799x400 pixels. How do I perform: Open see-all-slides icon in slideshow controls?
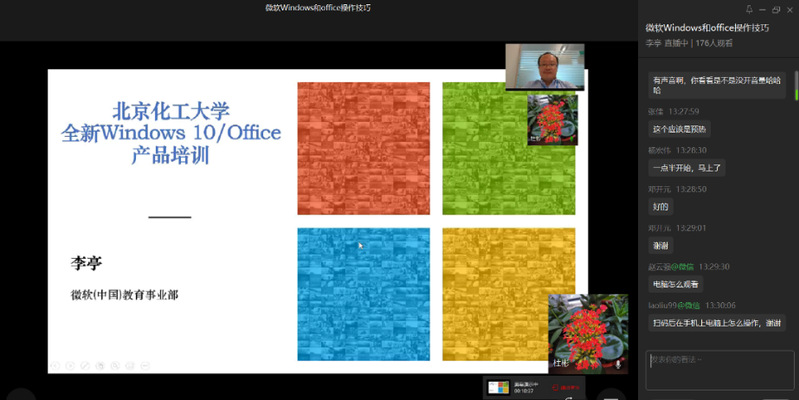[x=98, y=365]
